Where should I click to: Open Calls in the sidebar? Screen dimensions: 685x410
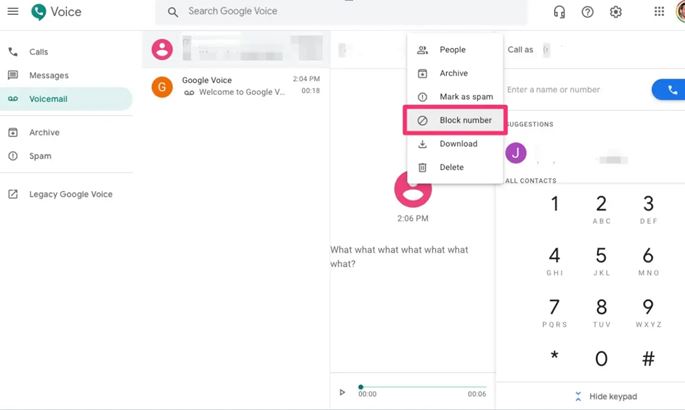[66, 52]
